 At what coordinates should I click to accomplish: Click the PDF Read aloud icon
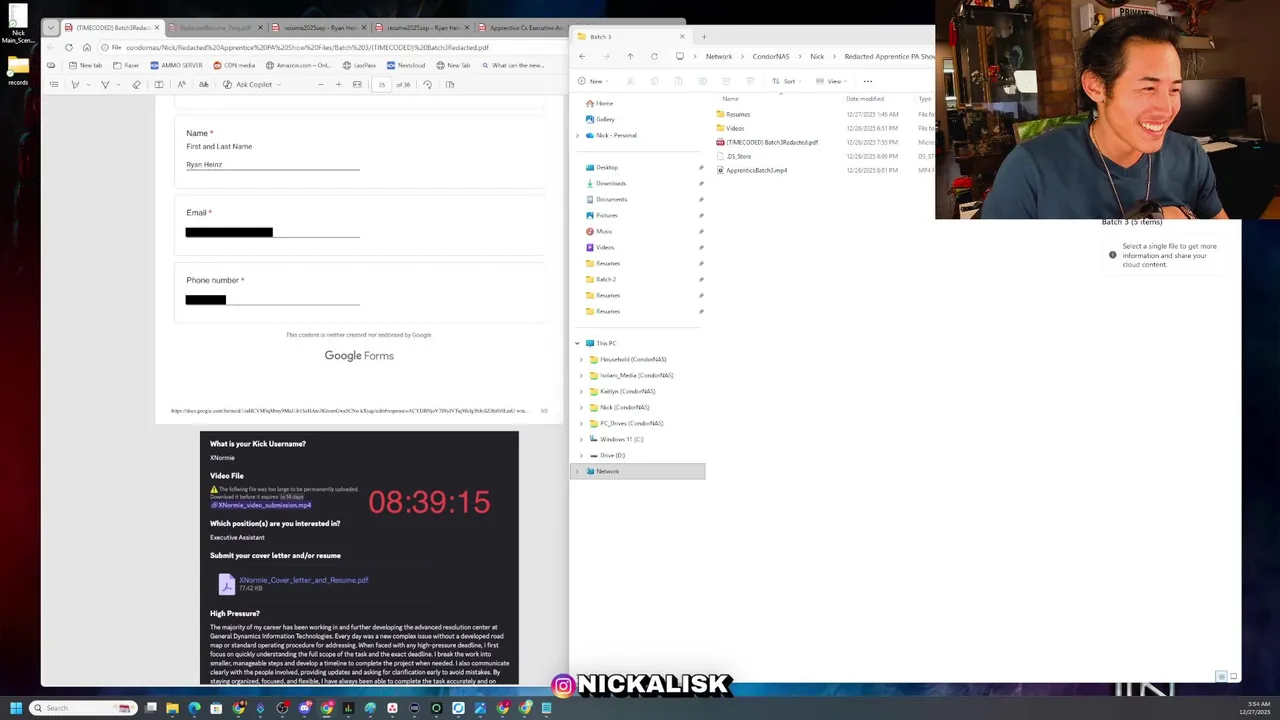point(181,84)
